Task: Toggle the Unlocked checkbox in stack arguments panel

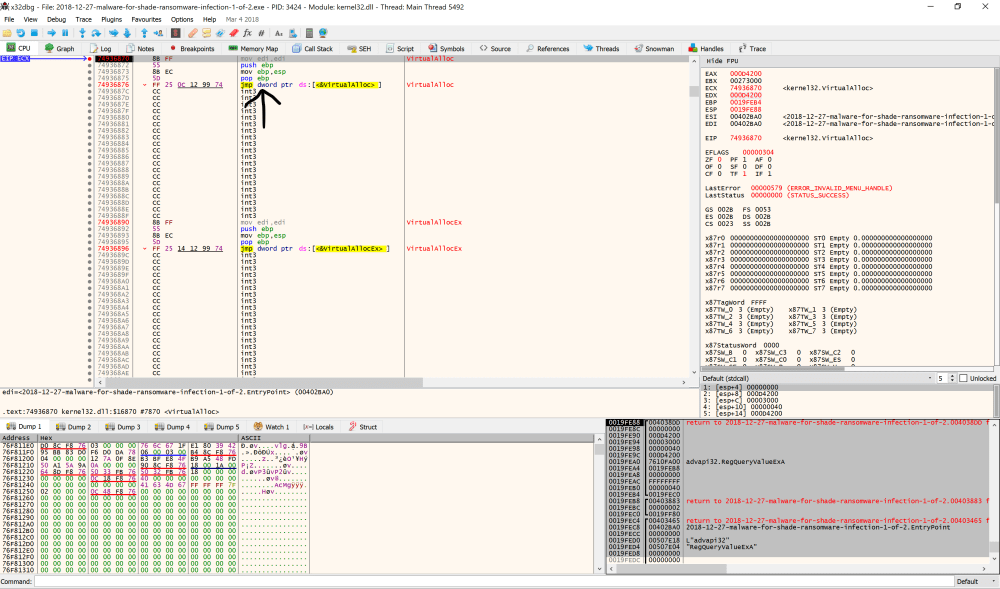Action: 963,377
